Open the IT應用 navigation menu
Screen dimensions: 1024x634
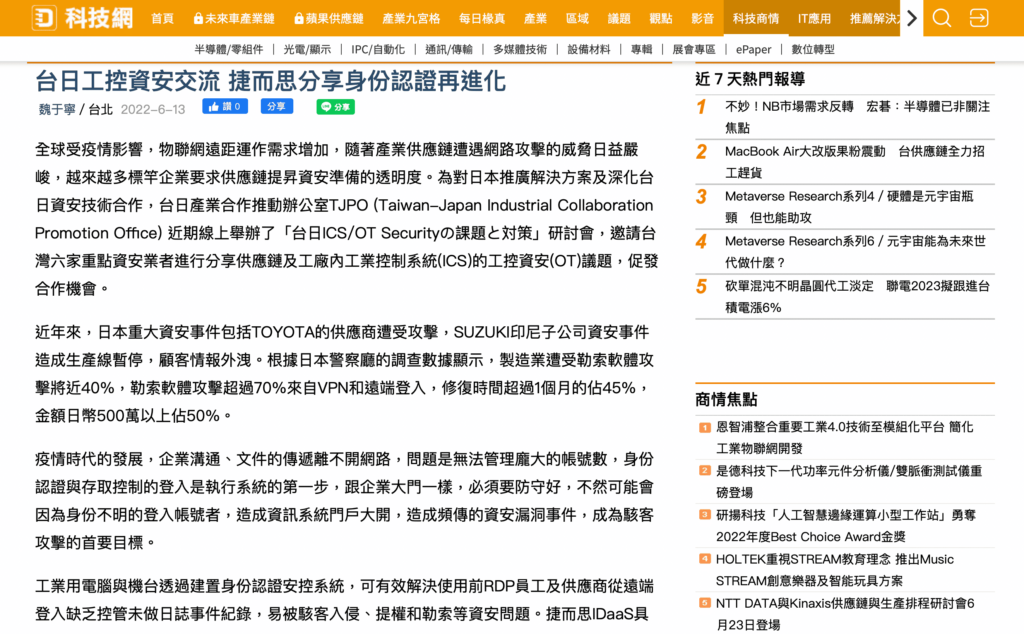coord(814,18)
